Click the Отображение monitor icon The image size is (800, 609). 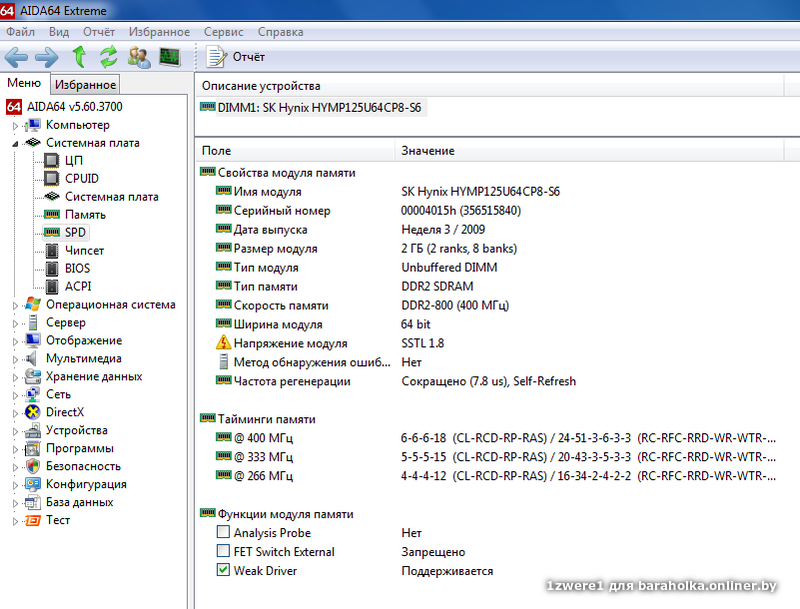pos(33,340)
